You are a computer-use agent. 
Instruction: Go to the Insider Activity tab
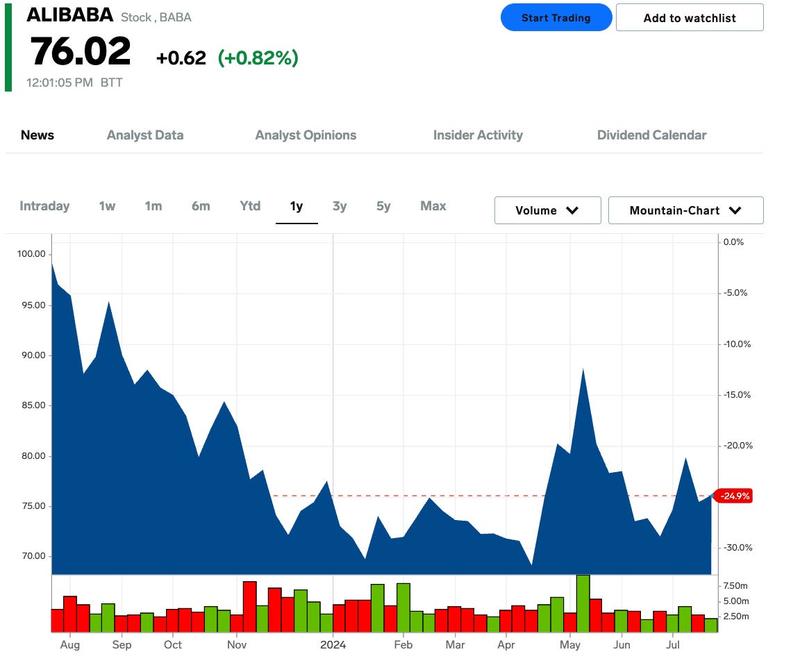pos(478,135)
